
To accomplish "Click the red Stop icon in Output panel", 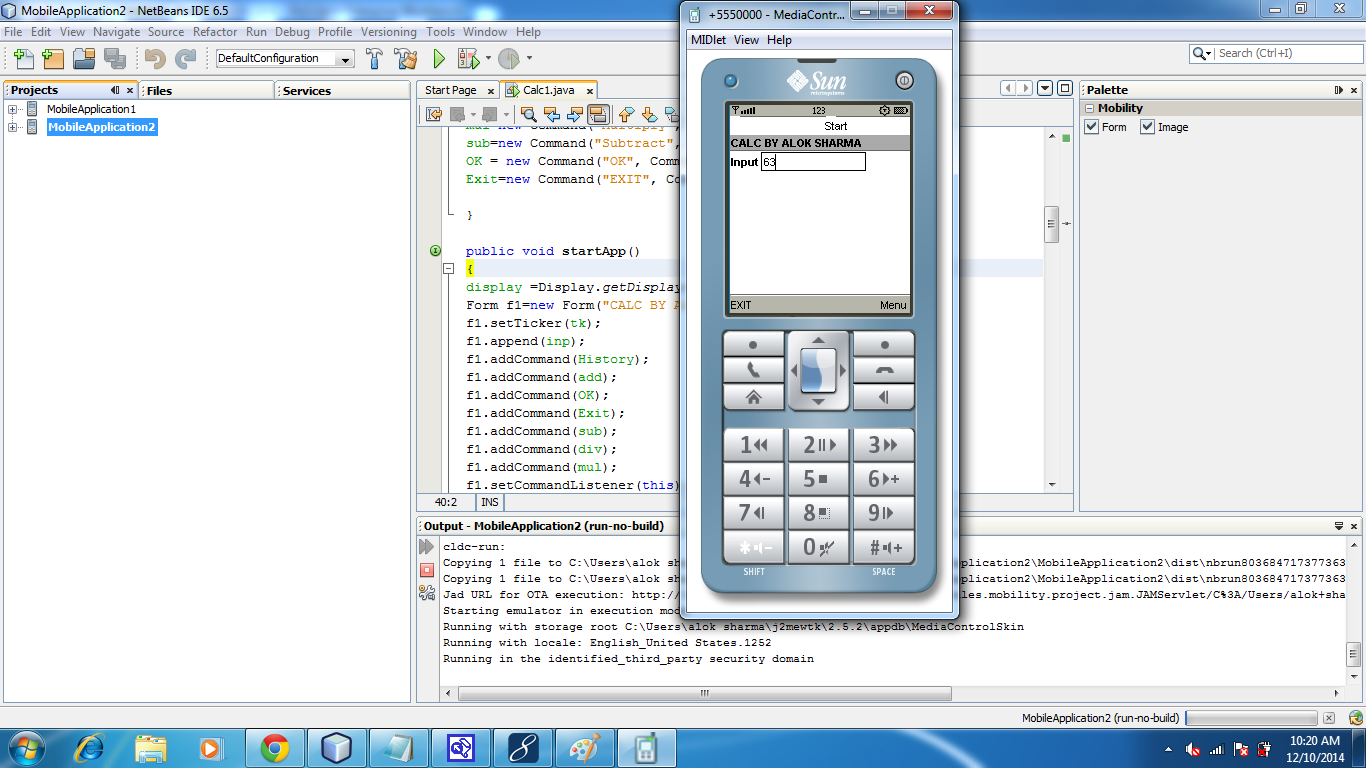I will coord(427,570).
